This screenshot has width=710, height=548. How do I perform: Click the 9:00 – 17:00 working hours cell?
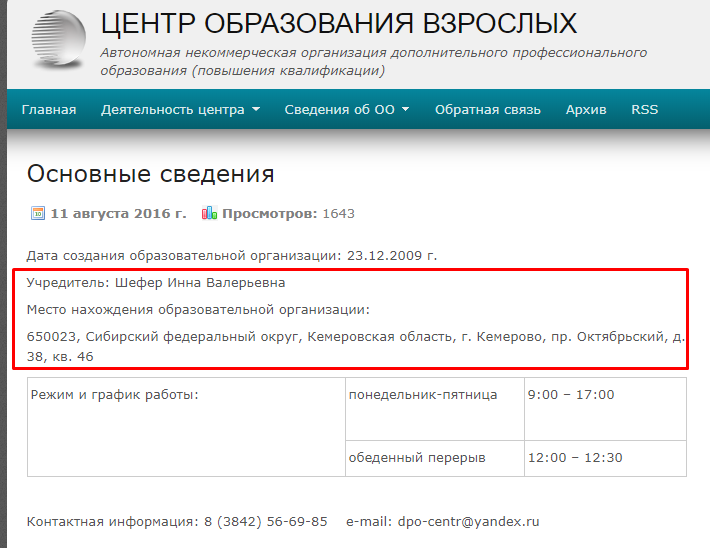(x=572, y=395)
